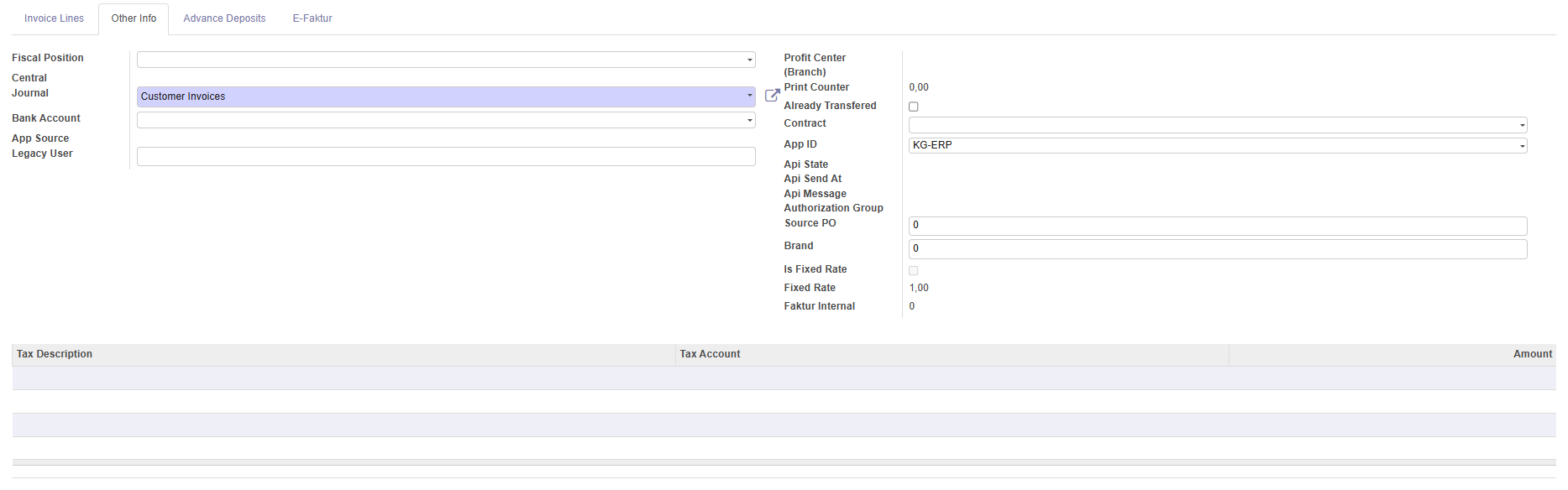Screen dimensions: 1568x490
Task: Click the Brand input field
Action: click(1217, 248)
